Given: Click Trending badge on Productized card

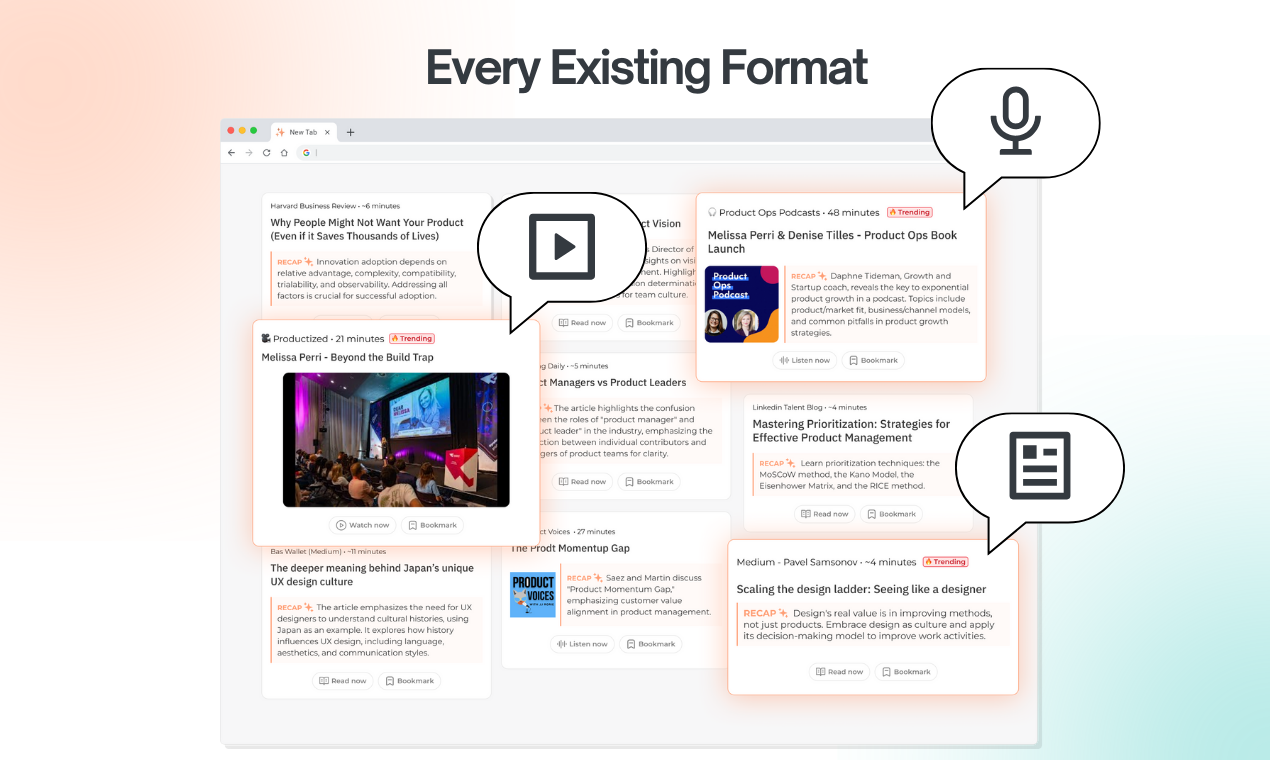Looking at the screenshot, I should [x=411, y=339].
